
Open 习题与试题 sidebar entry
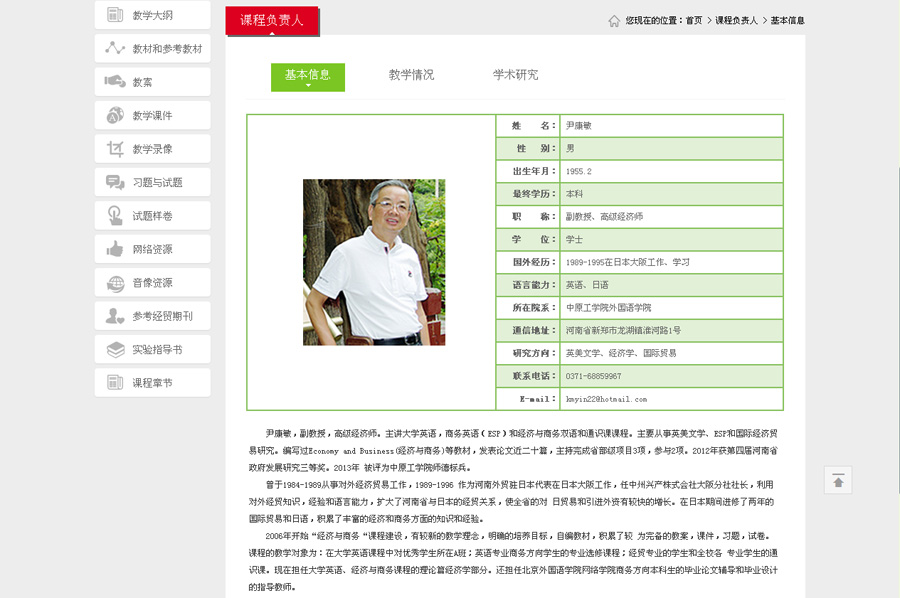(153, 182)
